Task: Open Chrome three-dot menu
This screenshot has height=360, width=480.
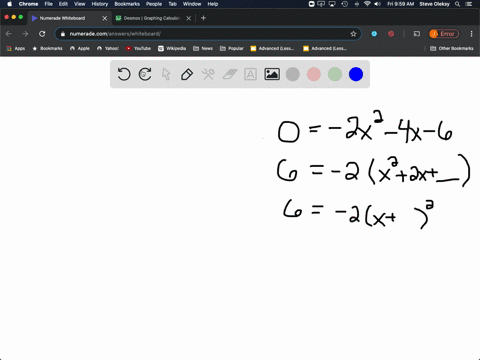Action: [x=471, y=34]
